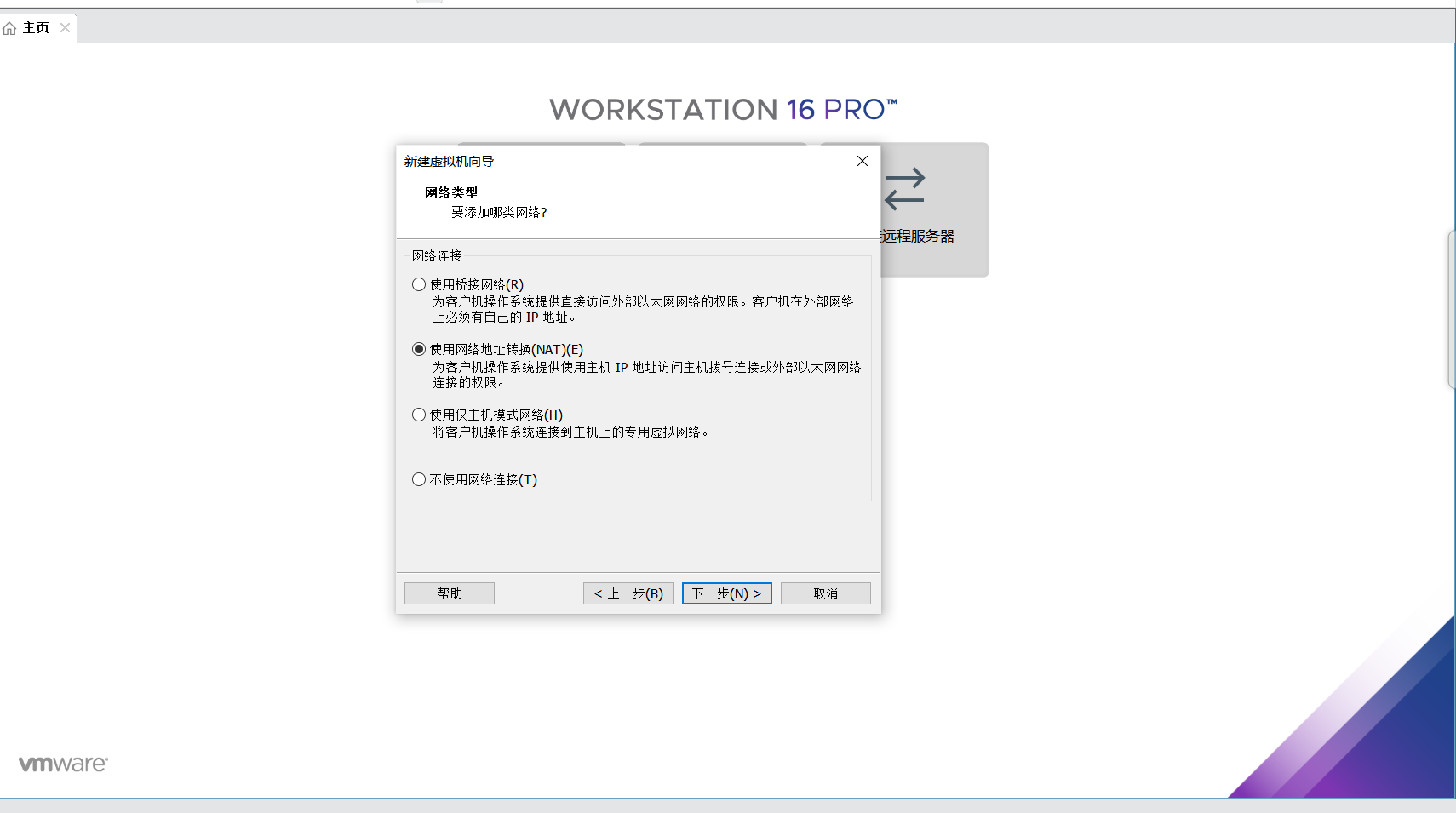Image resolution: width=1456 pixels, height=813 pixels.
Task: Click the Help (帮助) button
Action: click(450, 593)
